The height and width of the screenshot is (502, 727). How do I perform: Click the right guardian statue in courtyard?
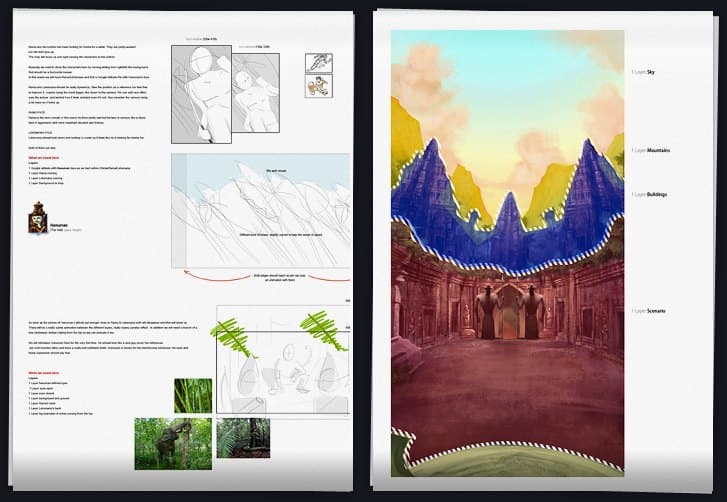[x=531, y=311]
